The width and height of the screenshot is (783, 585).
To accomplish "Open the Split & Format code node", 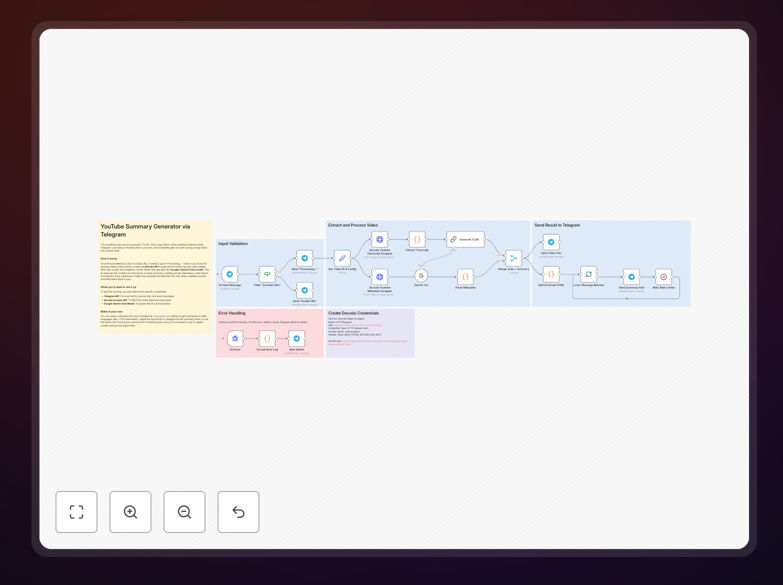I will 551,274.
